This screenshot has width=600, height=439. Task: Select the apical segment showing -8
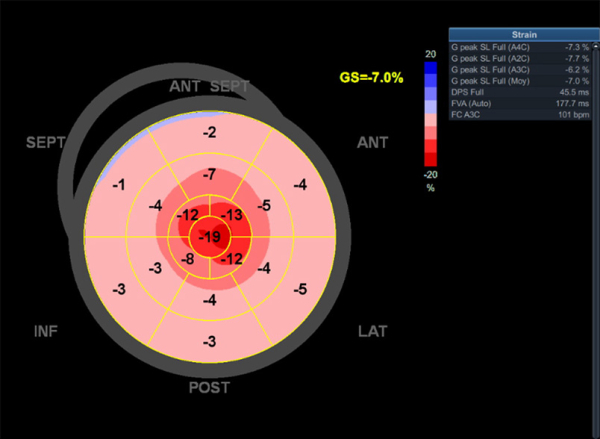pos(188,259)
